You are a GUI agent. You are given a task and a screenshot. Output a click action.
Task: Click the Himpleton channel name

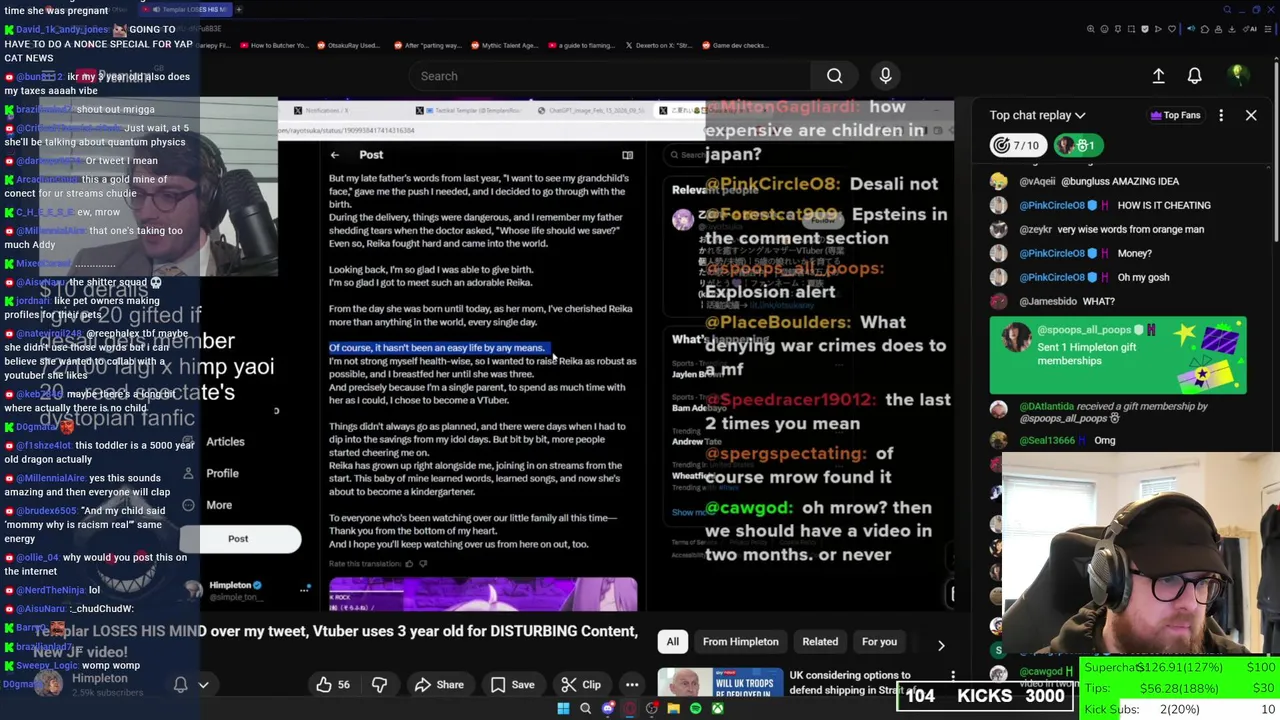(99, 678)
